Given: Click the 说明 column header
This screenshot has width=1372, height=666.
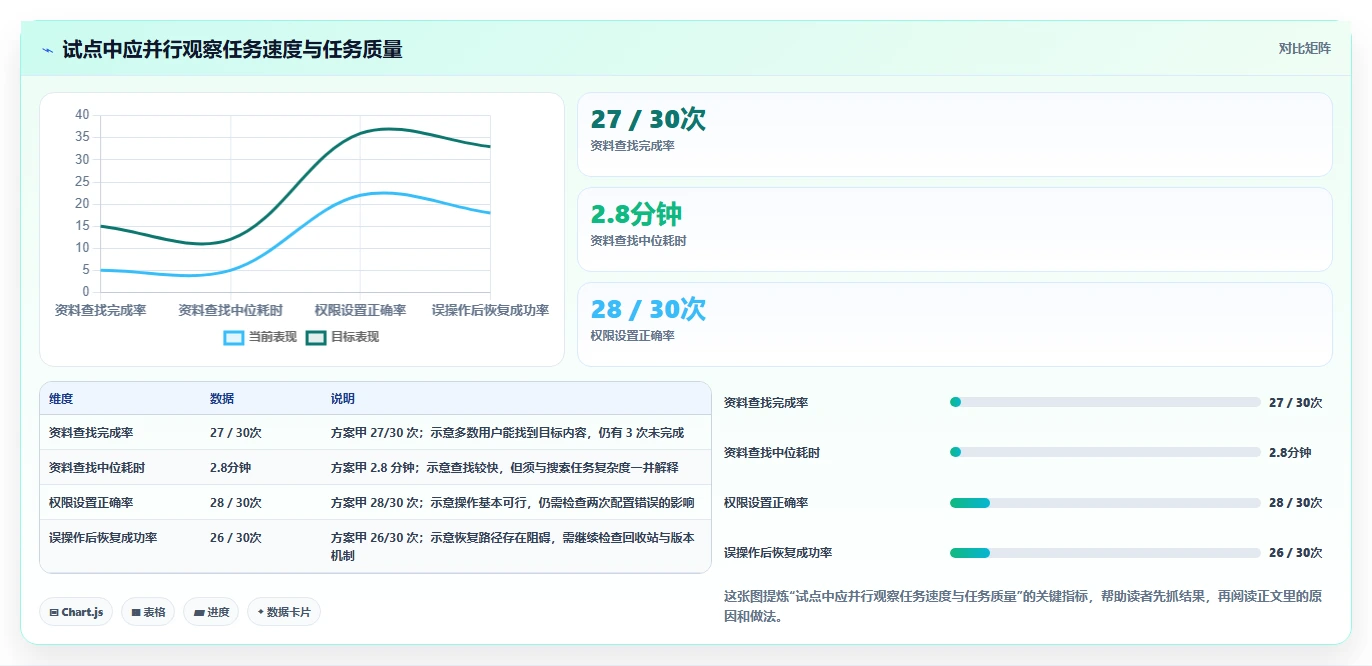Looking at the screenshot, I should (343, 398).
